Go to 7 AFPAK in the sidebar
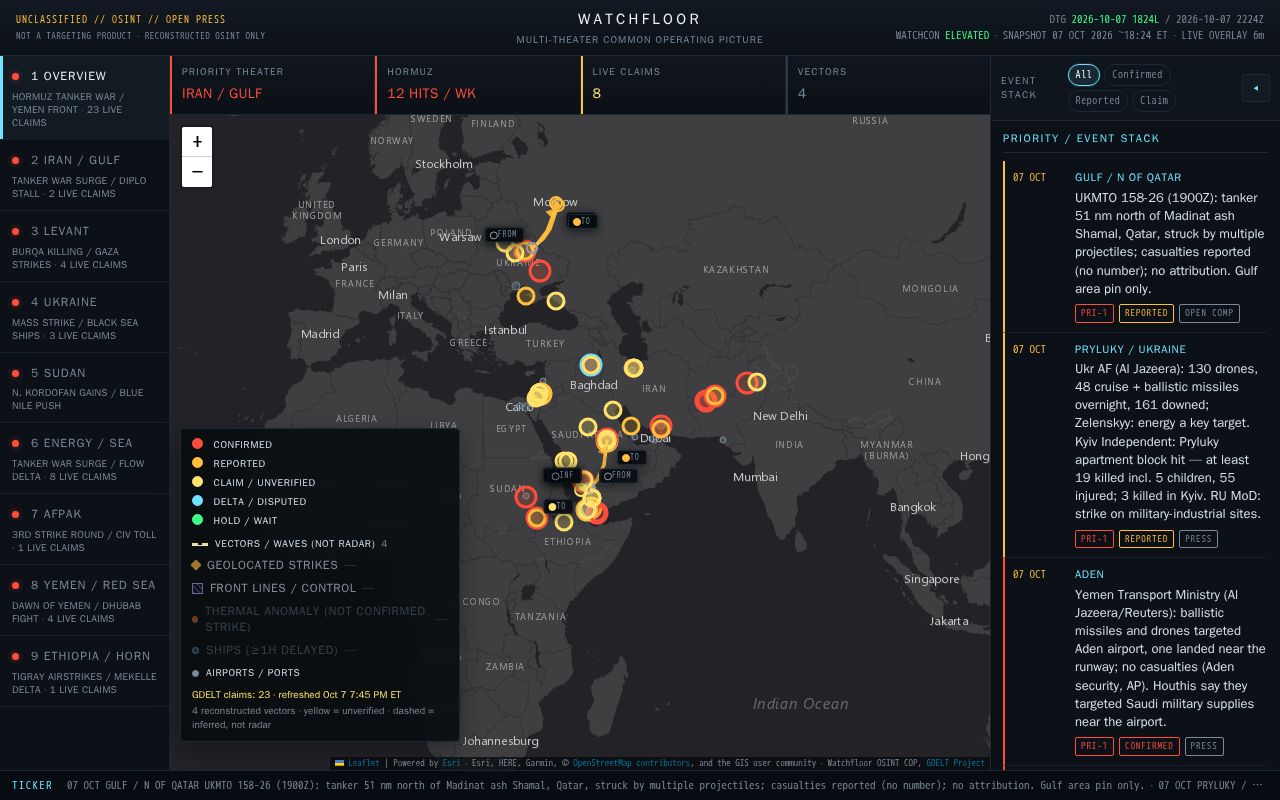 (x=85, y=530)
